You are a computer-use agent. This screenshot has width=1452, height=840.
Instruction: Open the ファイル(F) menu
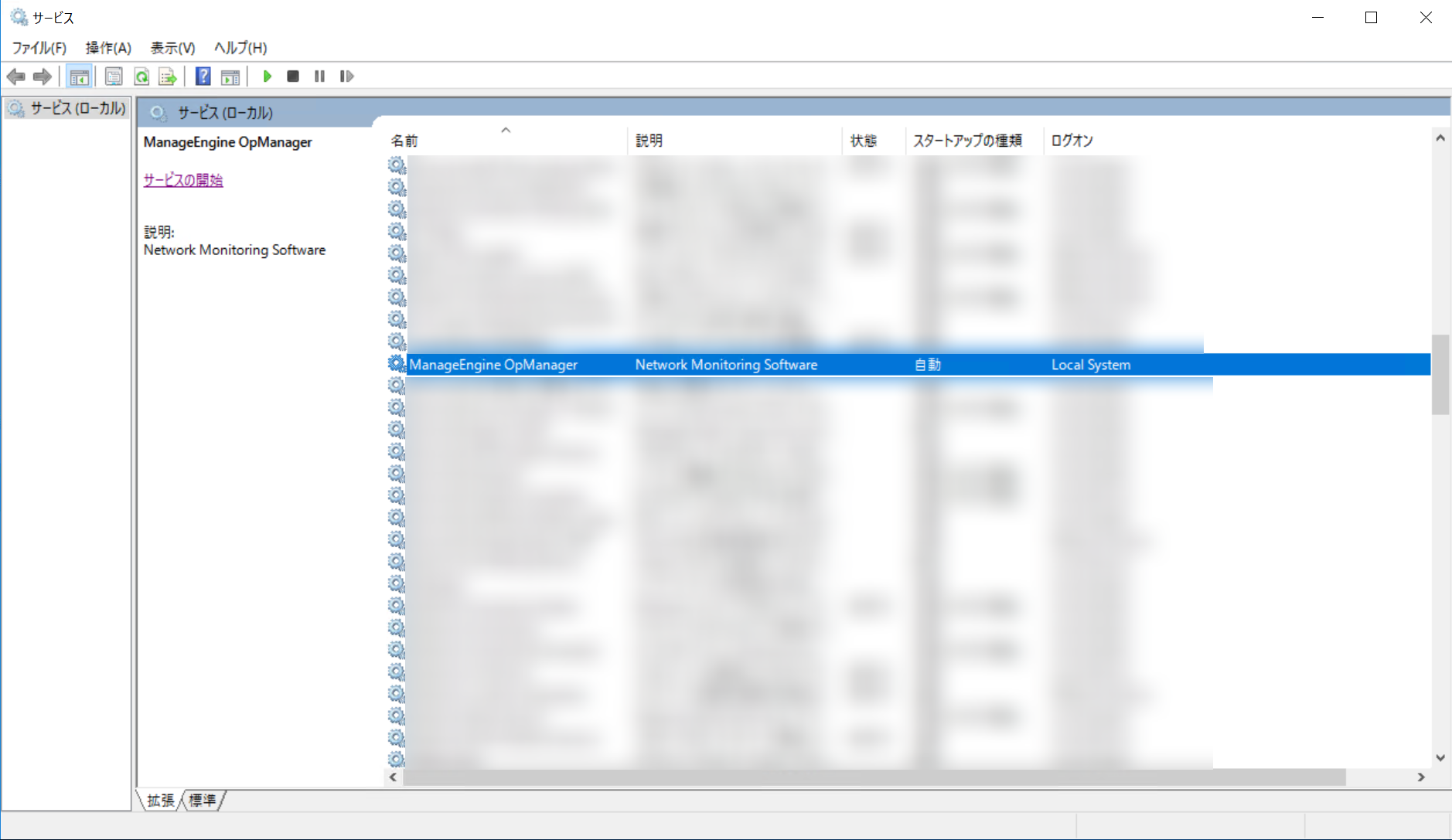click(x=39, y=48)
